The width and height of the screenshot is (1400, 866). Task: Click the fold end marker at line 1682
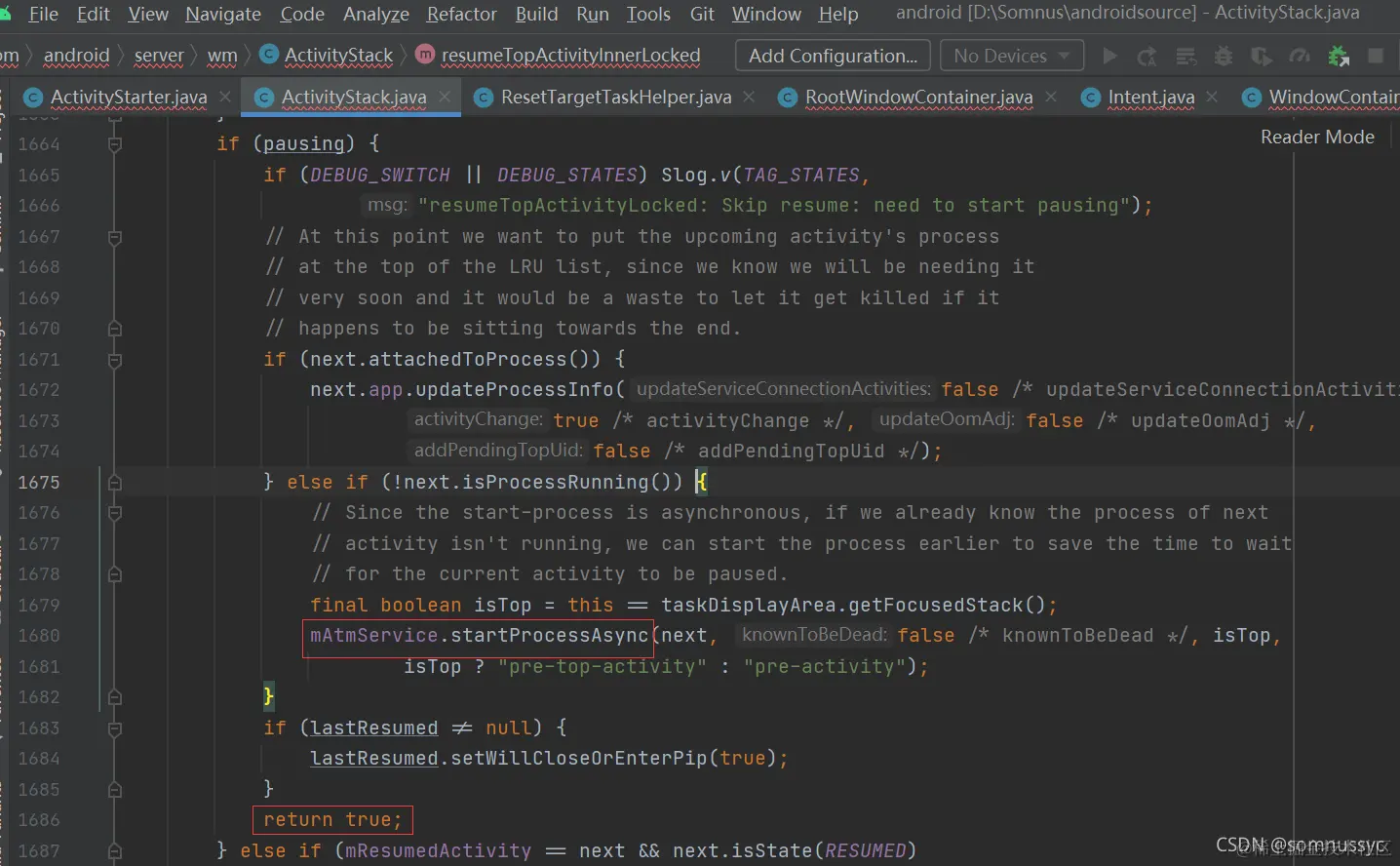115,697
